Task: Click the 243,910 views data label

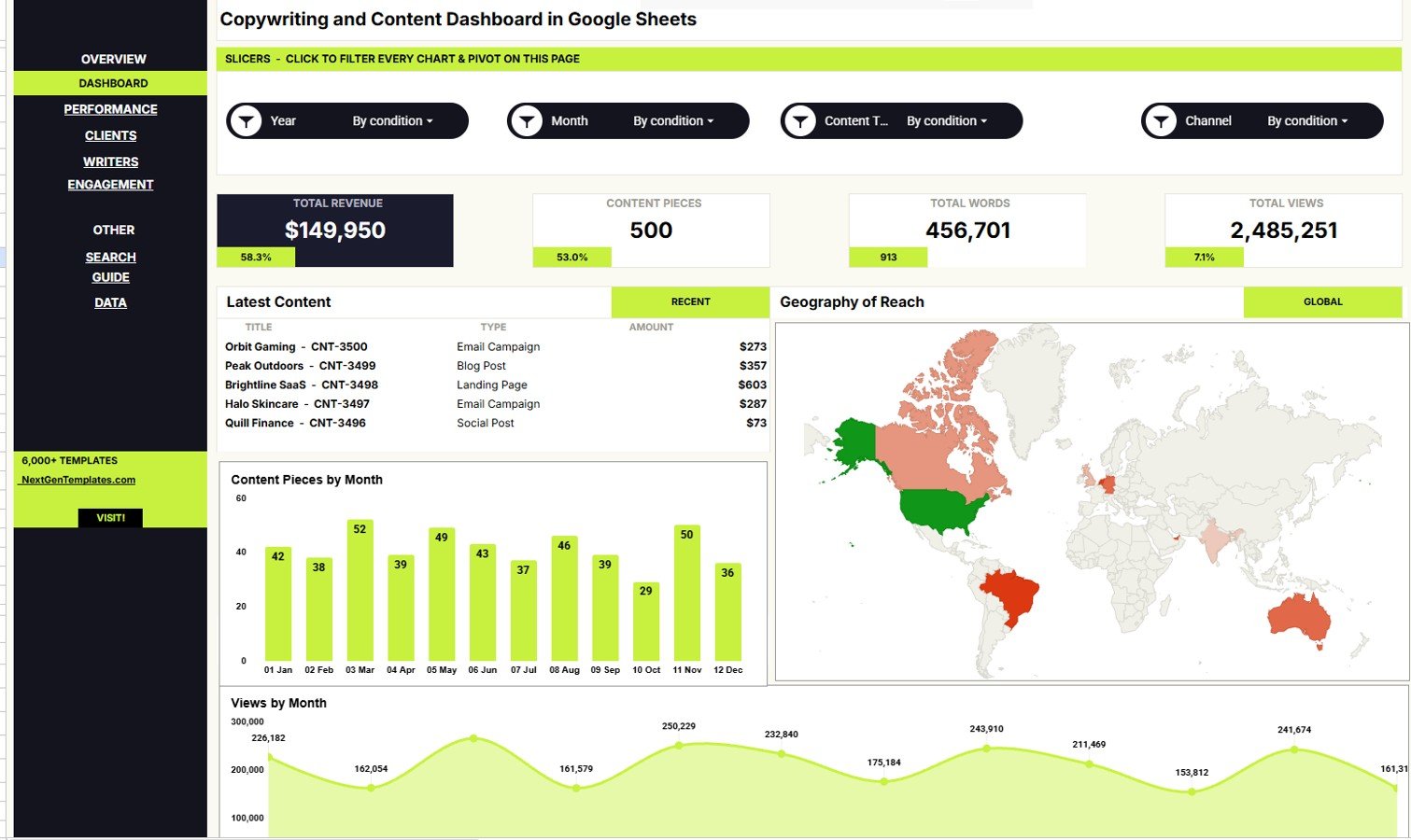Action: (x=986, y=729)
